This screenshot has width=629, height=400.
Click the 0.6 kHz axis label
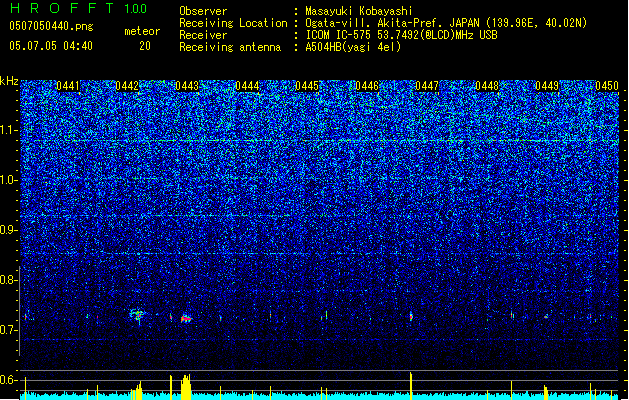(8, 380)
